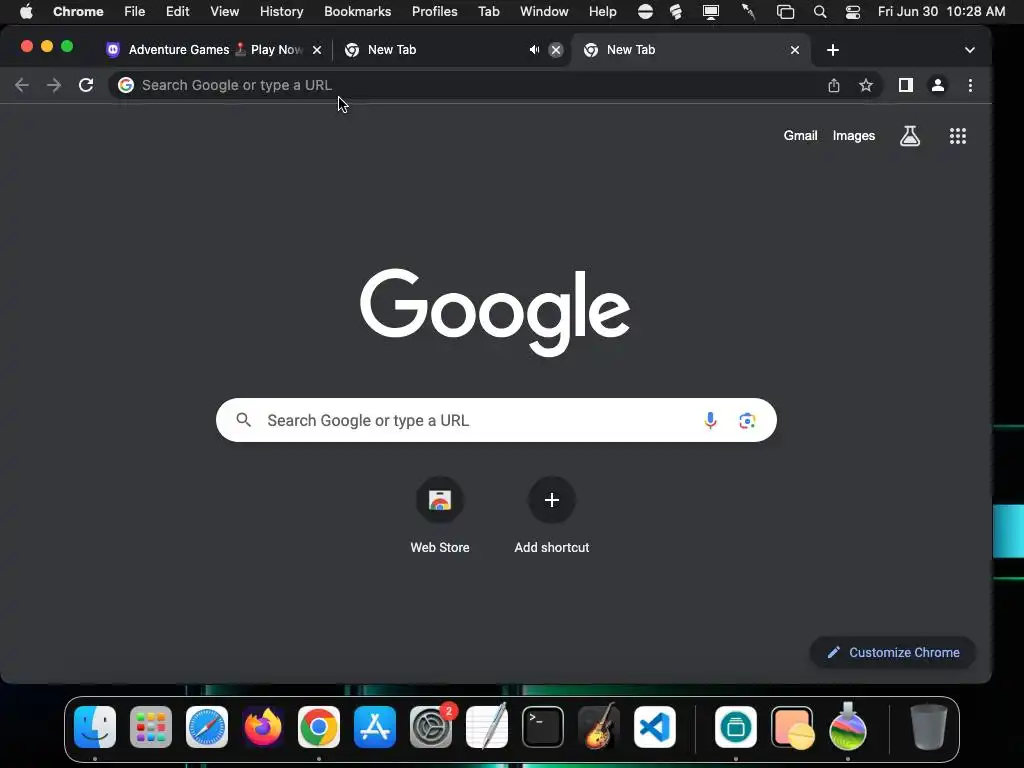Launch Safari from the Dock
This screenshot has height=768, width=1024.
pos(207,727)
